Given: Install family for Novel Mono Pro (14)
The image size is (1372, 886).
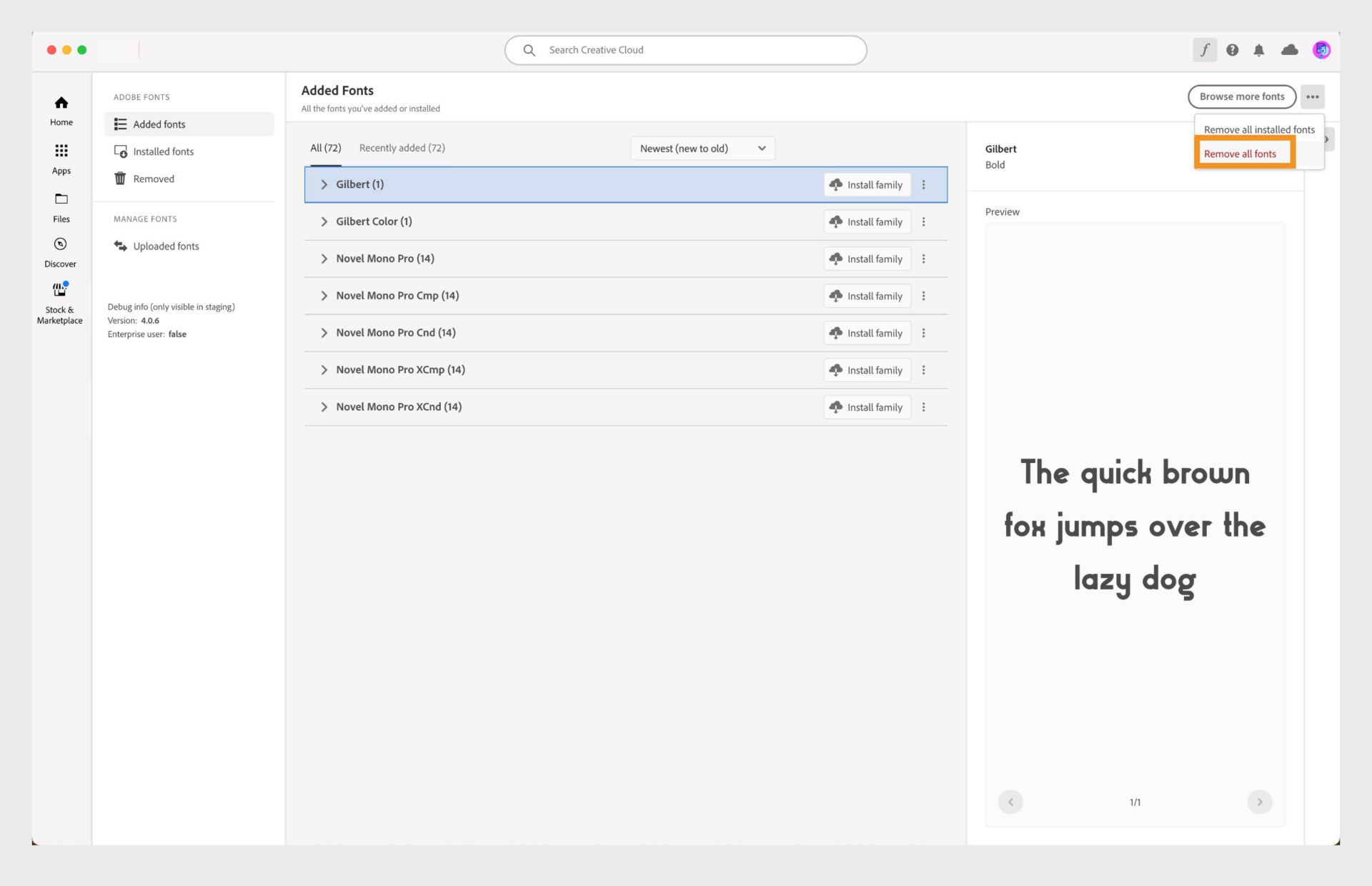Looking at the screenshot, I should pyautogui.click(x=867, y=259).
